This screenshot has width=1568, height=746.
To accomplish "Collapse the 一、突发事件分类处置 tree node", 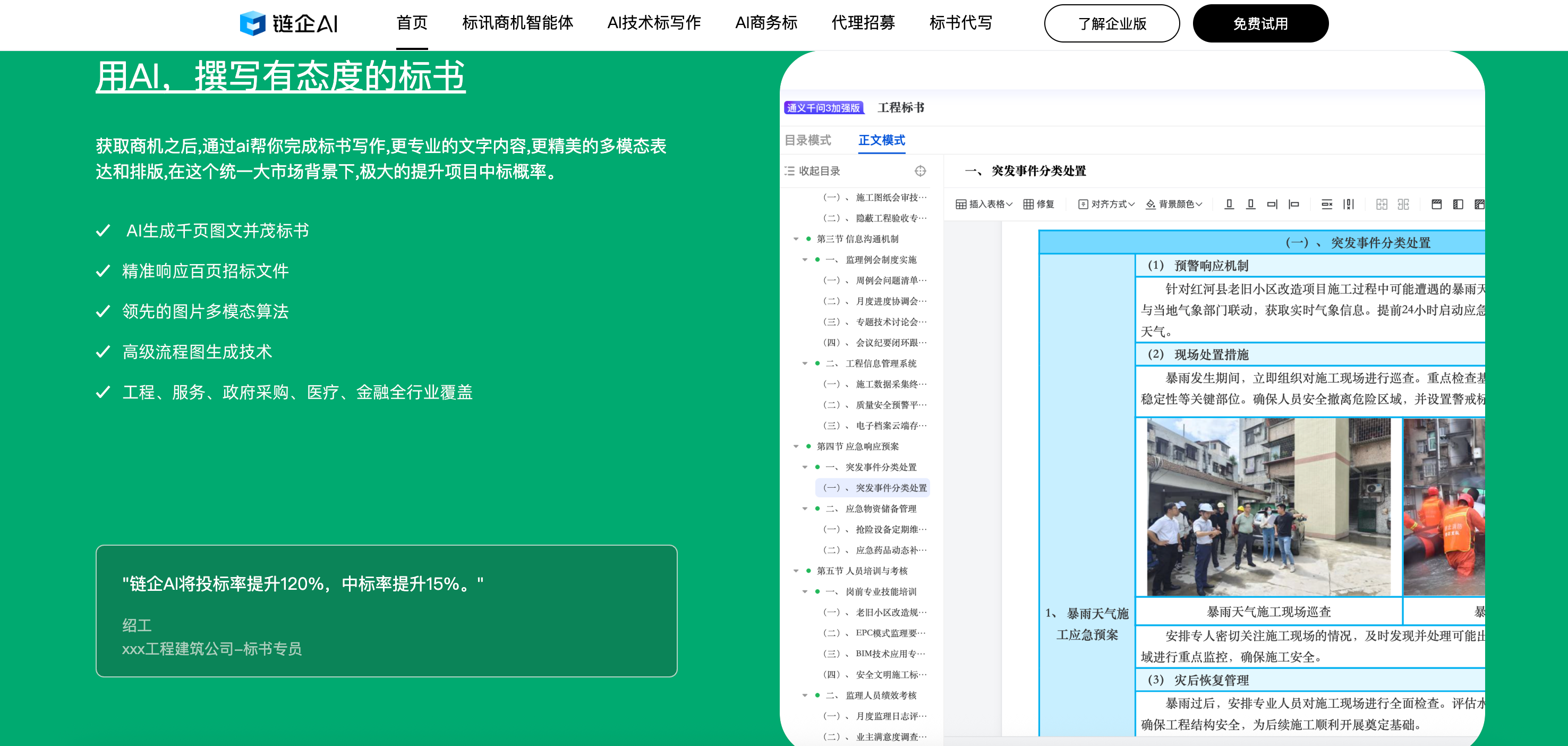I will coord(805,467).
